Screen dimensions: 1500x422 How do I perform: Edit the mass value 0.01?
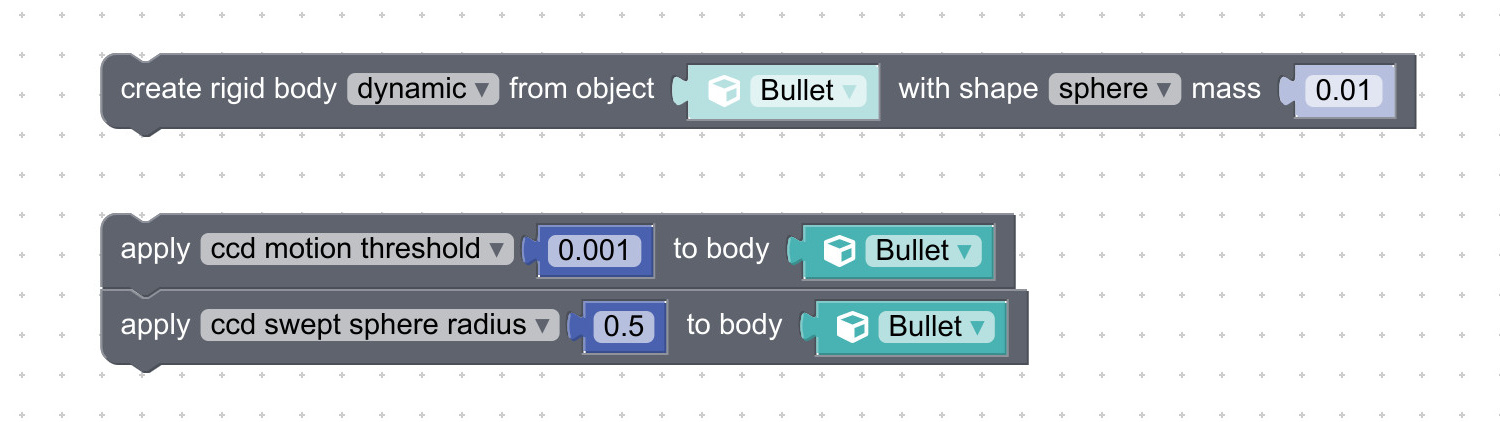pyautogui.click(x=1343, y=91)
